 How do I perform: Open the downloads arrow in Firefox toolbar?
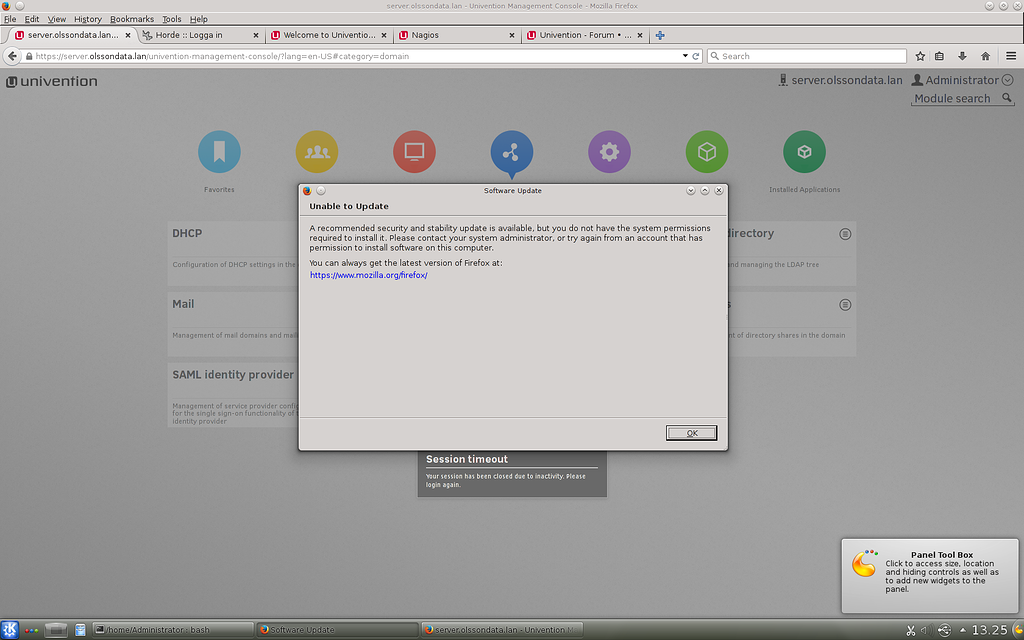[962, 56]
